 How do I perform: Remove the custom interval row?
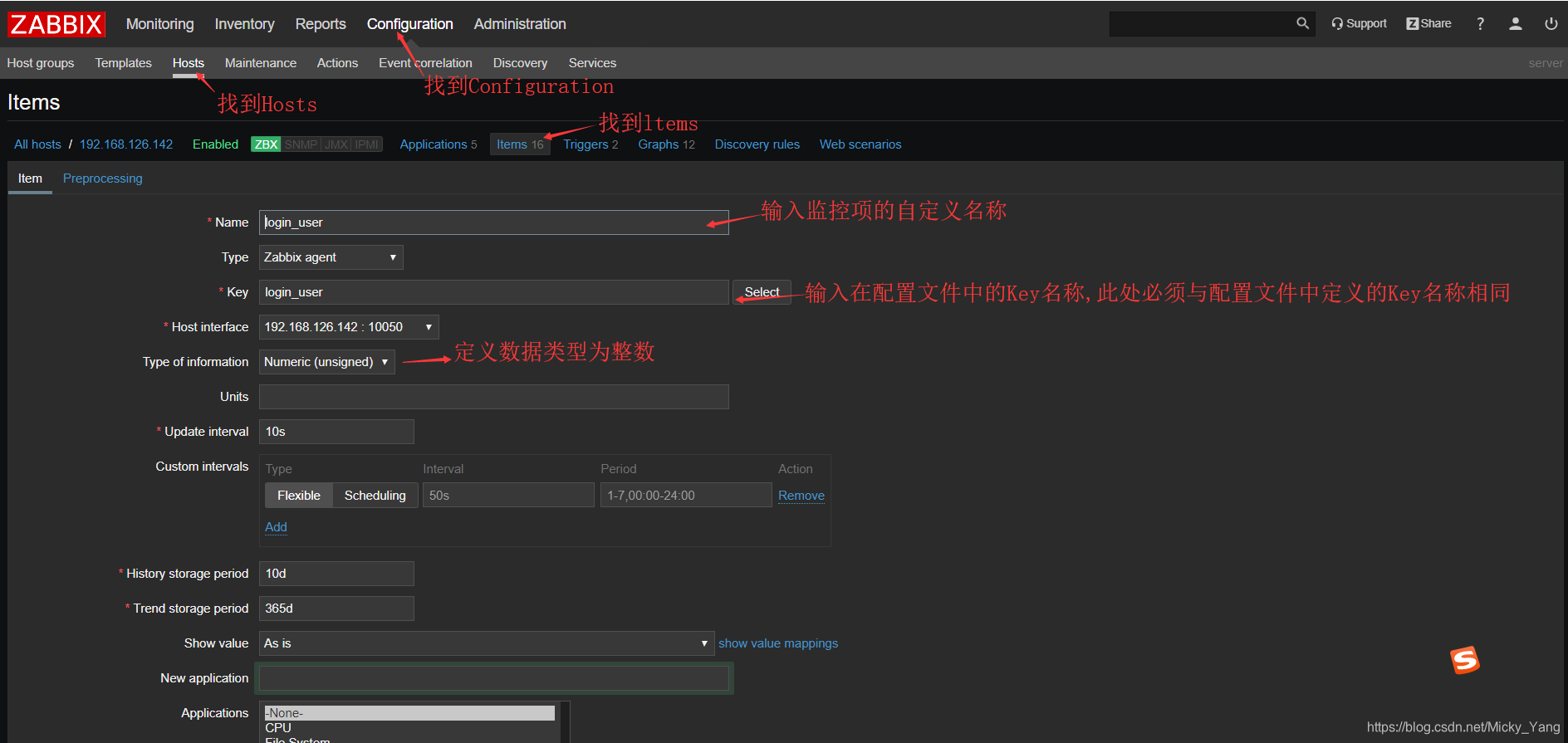[801, 496]
